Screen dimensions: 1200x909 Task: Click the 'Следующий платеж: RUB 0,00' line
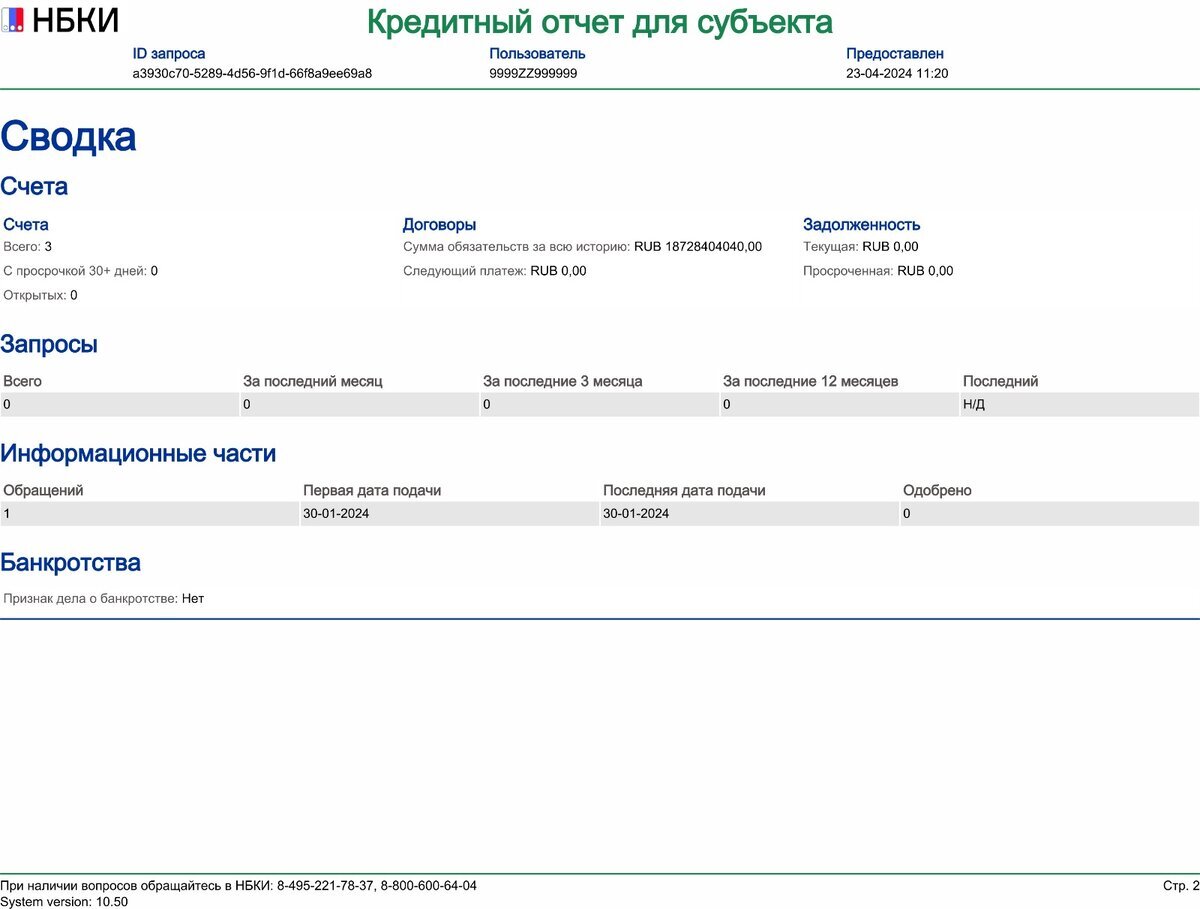click(x=495, y=270)
